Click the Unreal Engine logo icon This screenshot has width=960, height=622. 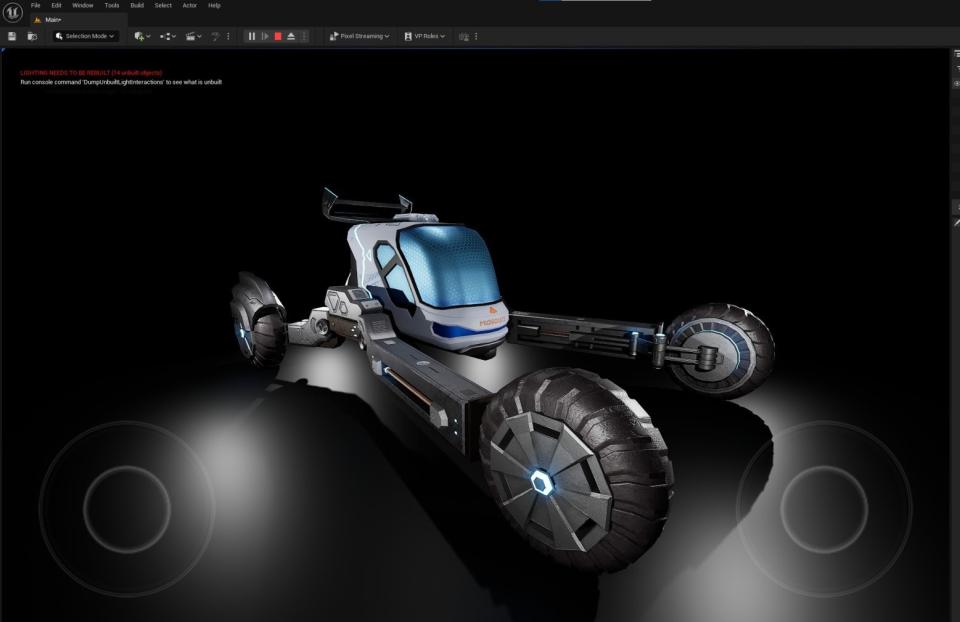[13, 12]
